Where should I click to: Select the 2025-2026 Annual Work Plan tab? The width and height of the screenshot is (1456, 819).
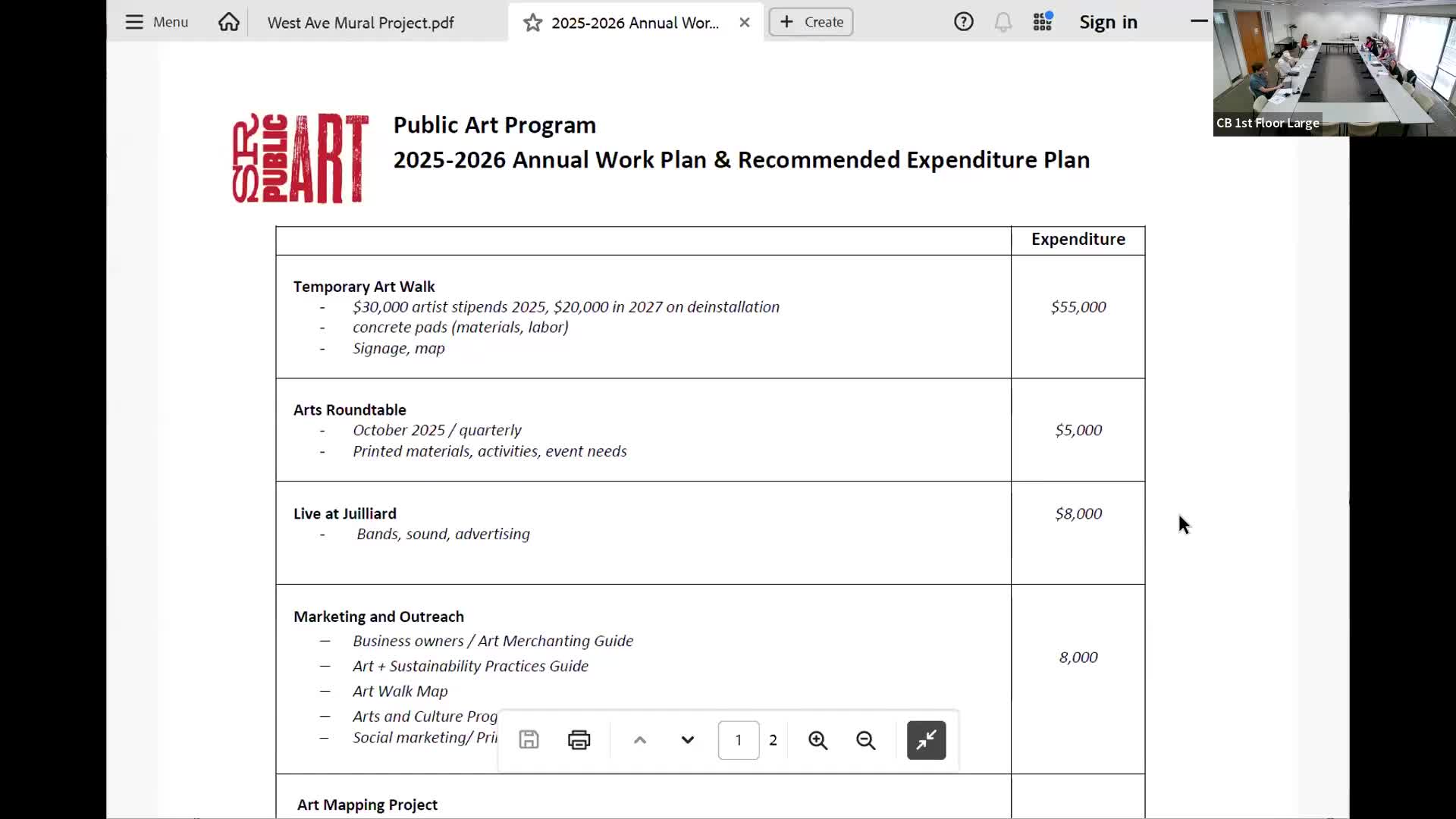point(635,23)
